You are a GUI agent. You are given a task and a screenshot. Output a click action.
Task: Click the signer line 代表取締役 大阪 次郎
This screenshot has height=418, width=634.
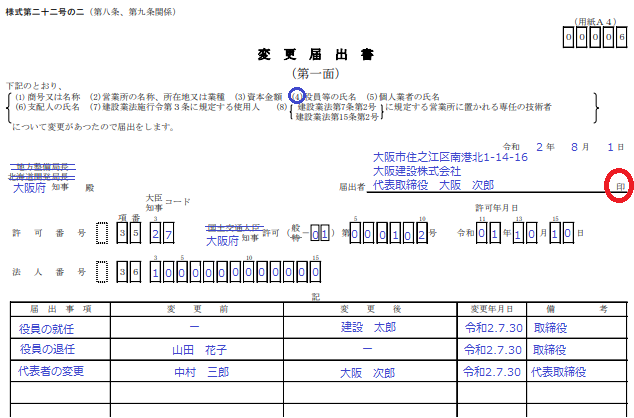tap(433, 185)
